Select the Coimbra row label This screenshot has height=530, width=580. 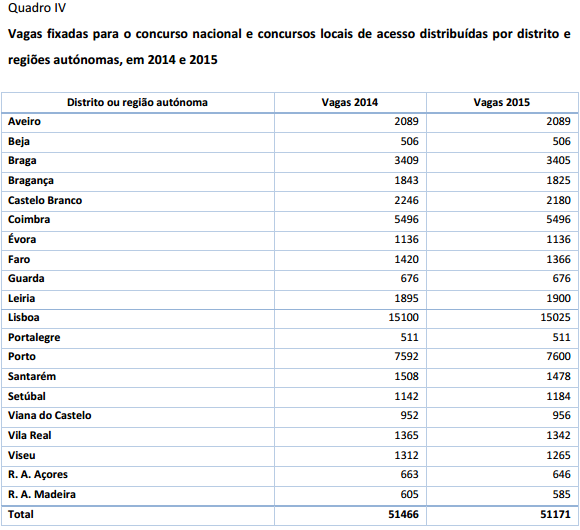(29, 219)
